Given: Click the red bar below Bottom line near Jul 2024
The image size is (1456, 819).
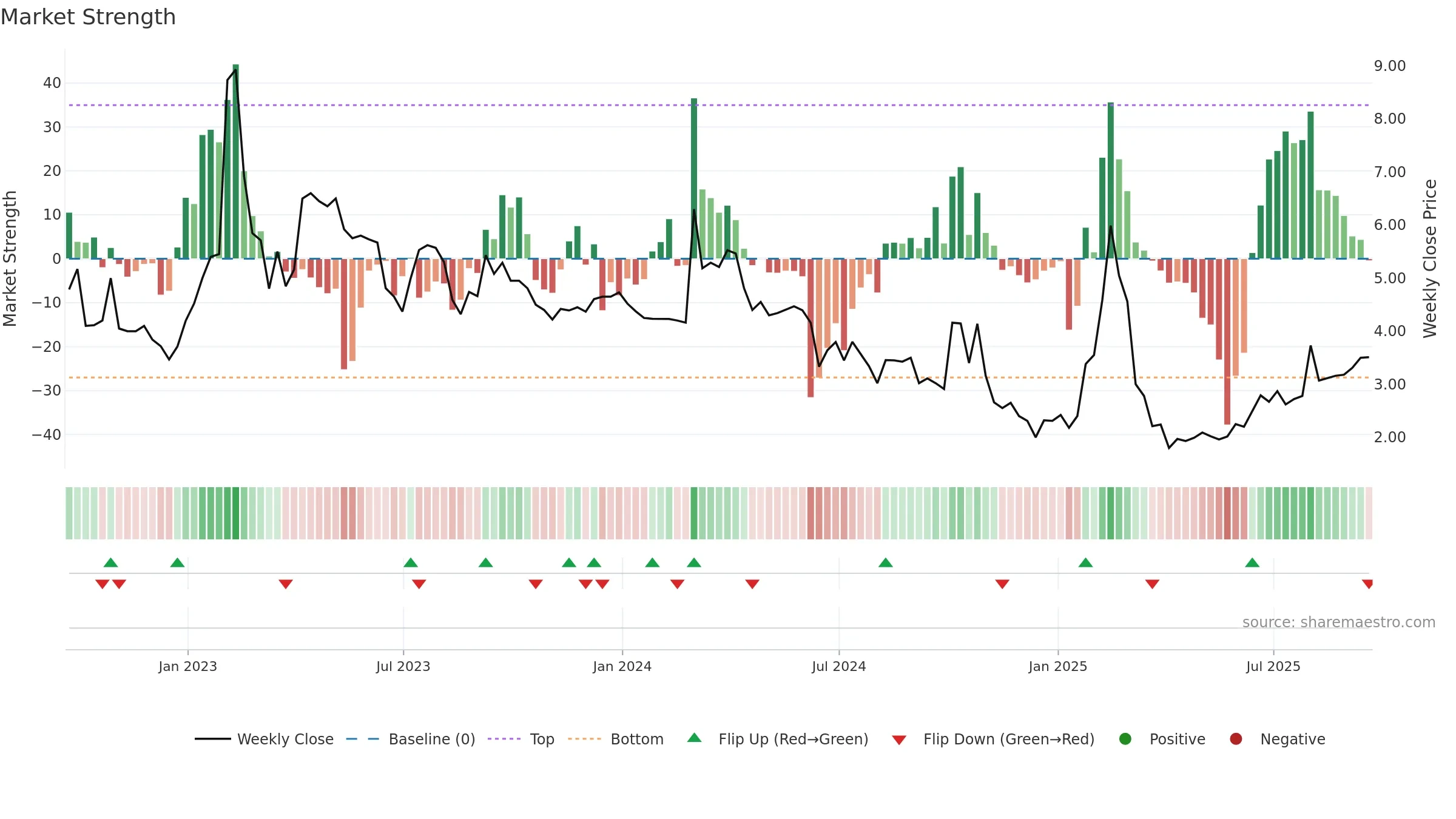Looking at the screenshot, I should [811, 328].
